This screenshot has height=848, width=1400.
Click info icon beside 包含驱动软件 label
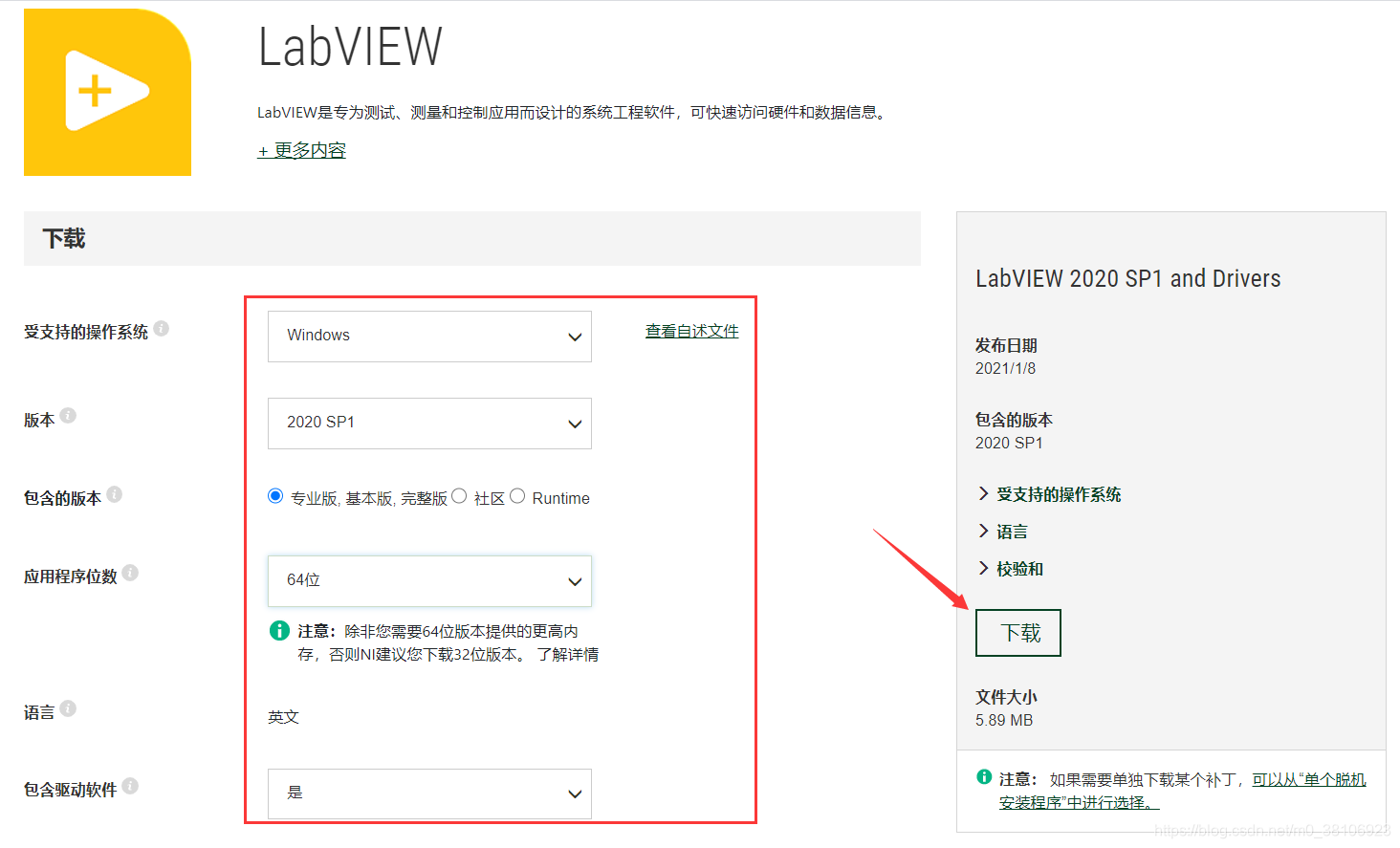pyautogui.click(x=131, y=786)
